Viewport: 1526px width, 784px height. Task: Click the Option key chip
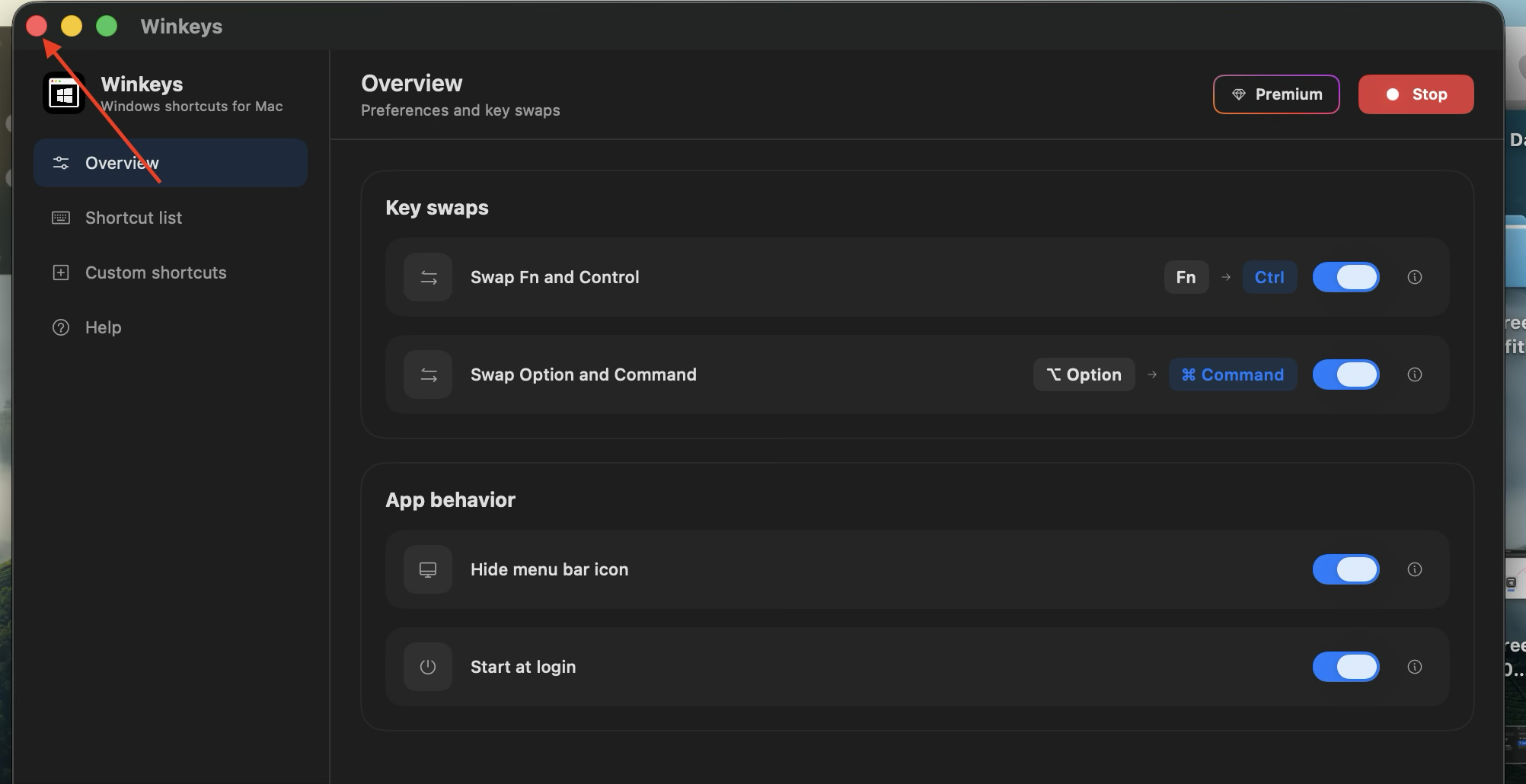pyautogui.click(x=1084, y=374)
